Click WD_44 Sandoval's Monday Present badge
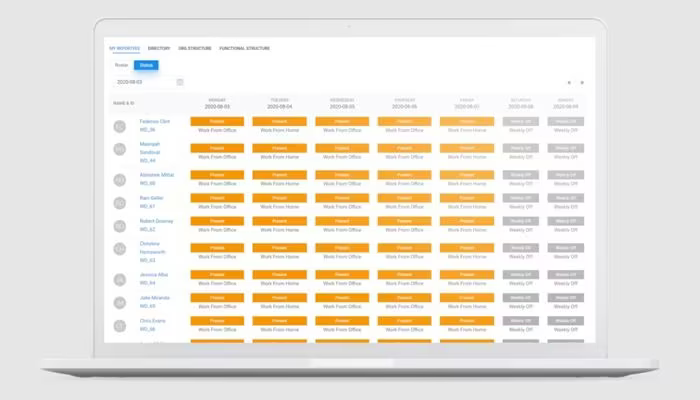This screenshot has height=400, width=700. (x=217, y=148)
